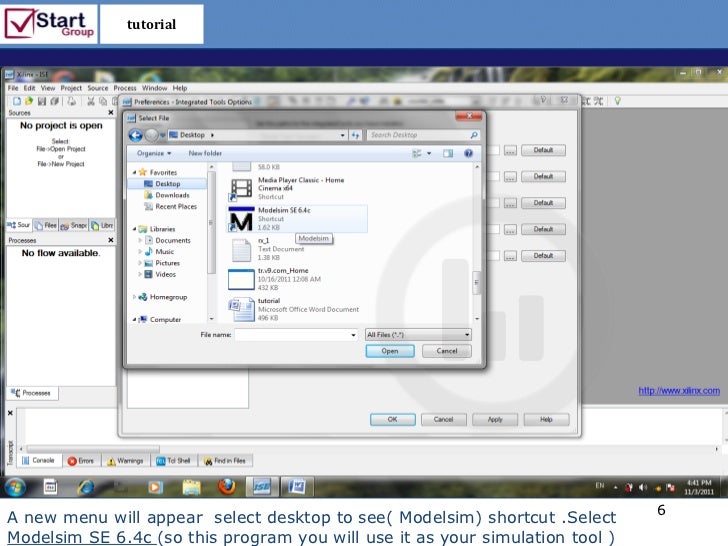Screen dimensions: 728x546
Task: Click the volume speaker tray icon
Action: coord(643,487)
